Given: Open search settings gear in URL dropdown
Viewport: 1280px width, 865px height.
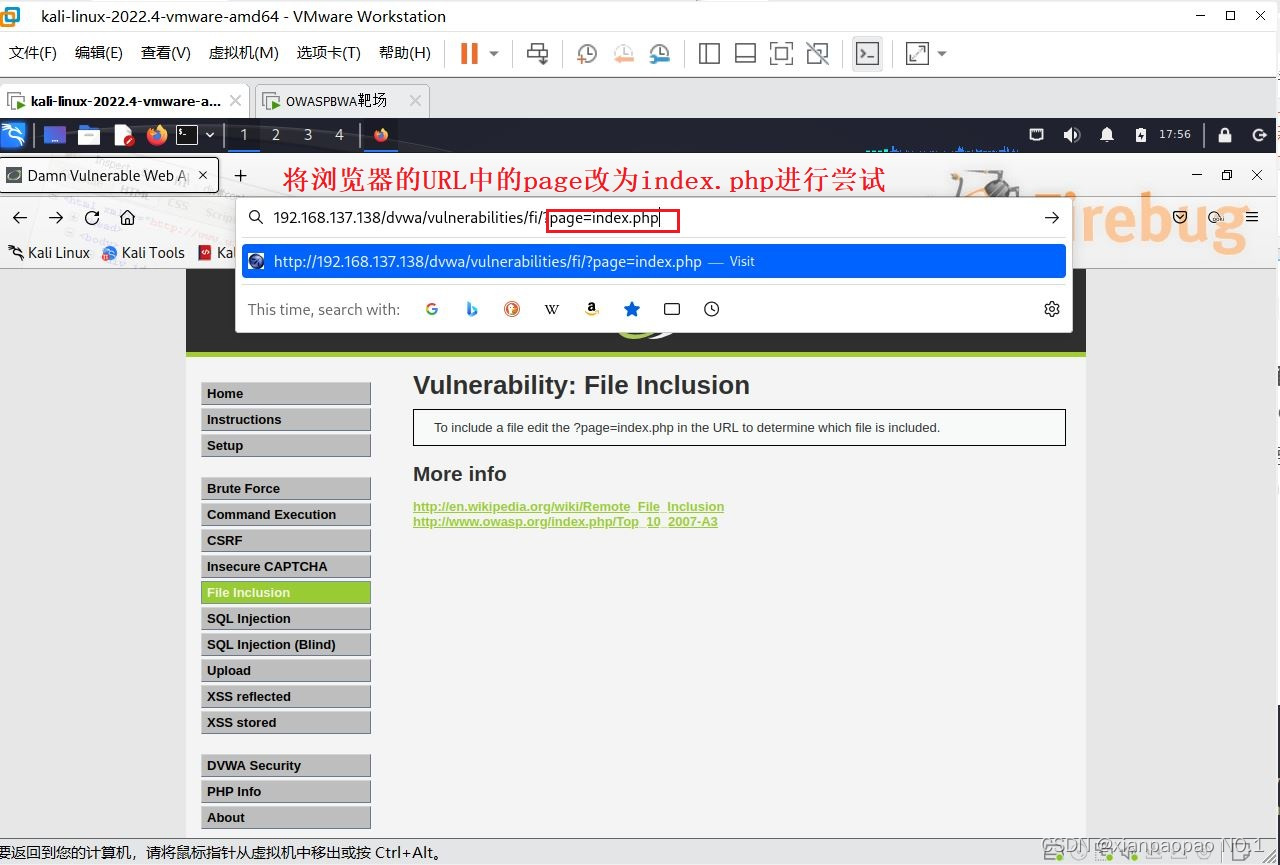Looking at the screenshot, I should (x=1051, y=309).
